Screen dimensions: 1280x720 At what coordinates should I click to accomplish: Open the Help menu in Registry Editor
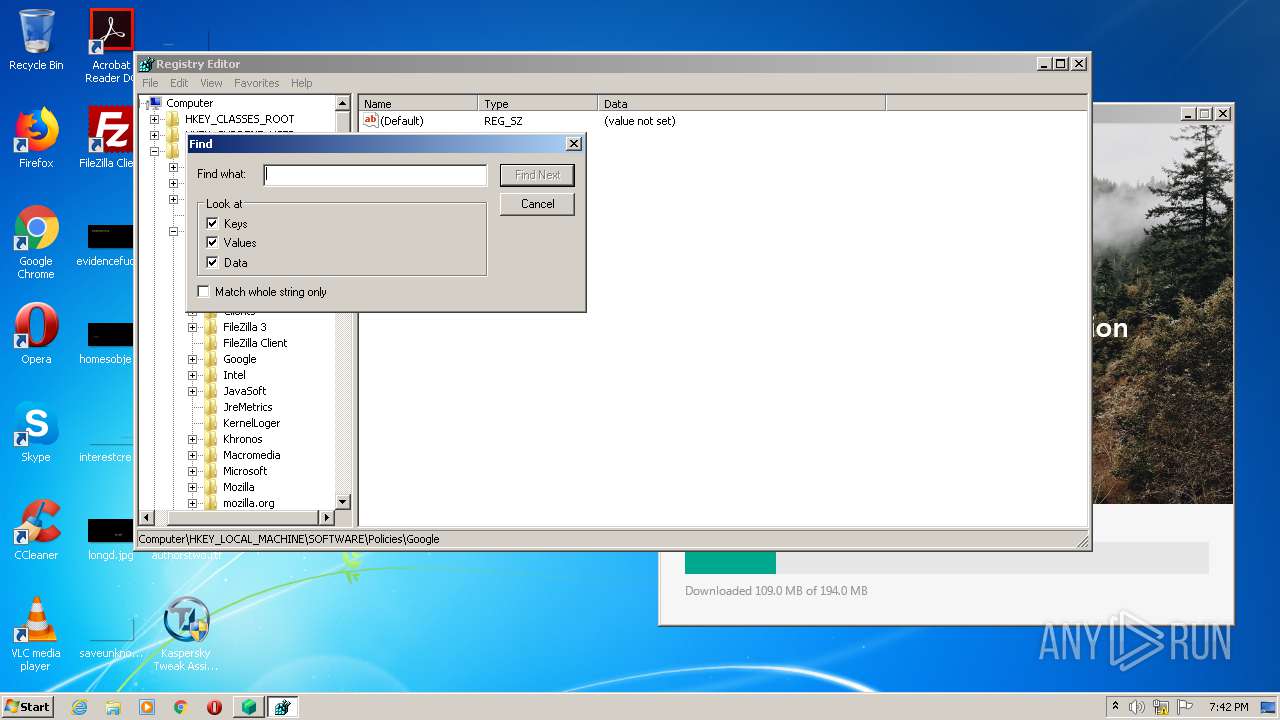(x=302, y=83)
